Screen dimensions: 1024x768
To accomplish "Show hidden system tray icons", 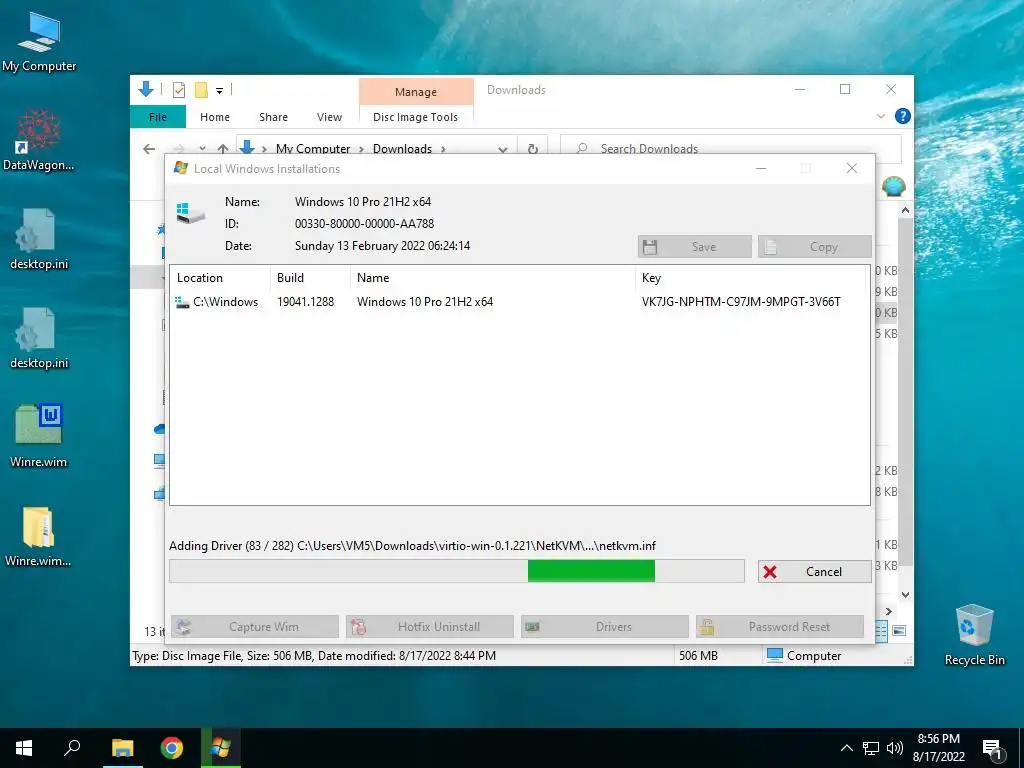I will coord(846,748).
